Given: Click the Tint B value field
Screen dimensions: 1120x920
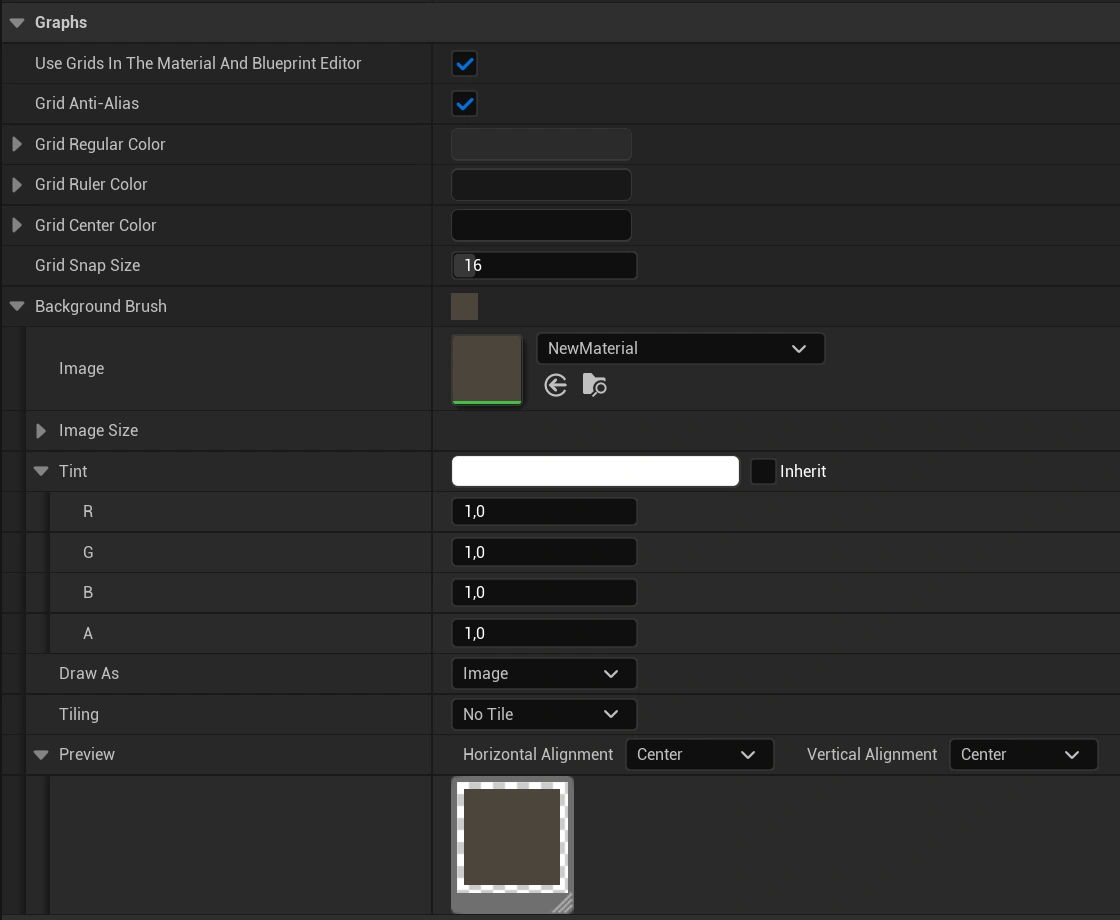Looking at the screenshot, I should click(x=544, y=592).
